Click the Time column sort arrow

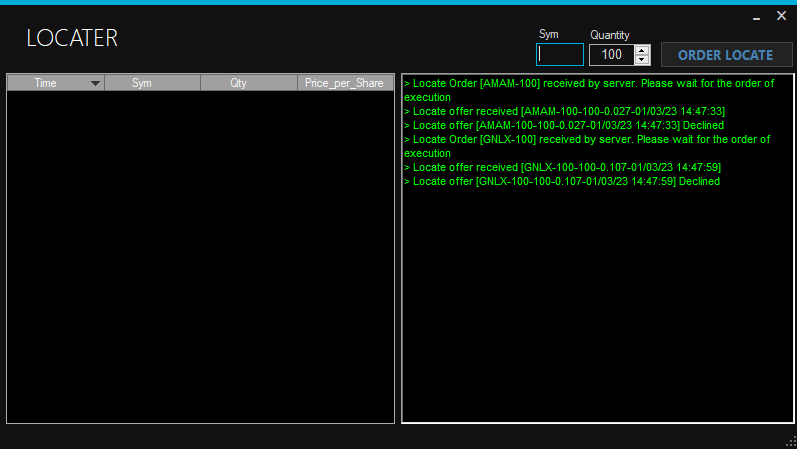coord(96,83)
